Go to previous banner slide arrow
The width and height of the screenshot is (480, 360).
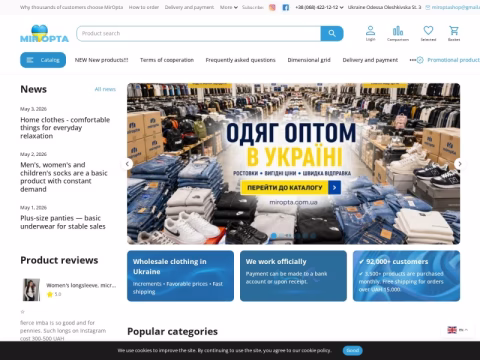[x=127, y=164]
